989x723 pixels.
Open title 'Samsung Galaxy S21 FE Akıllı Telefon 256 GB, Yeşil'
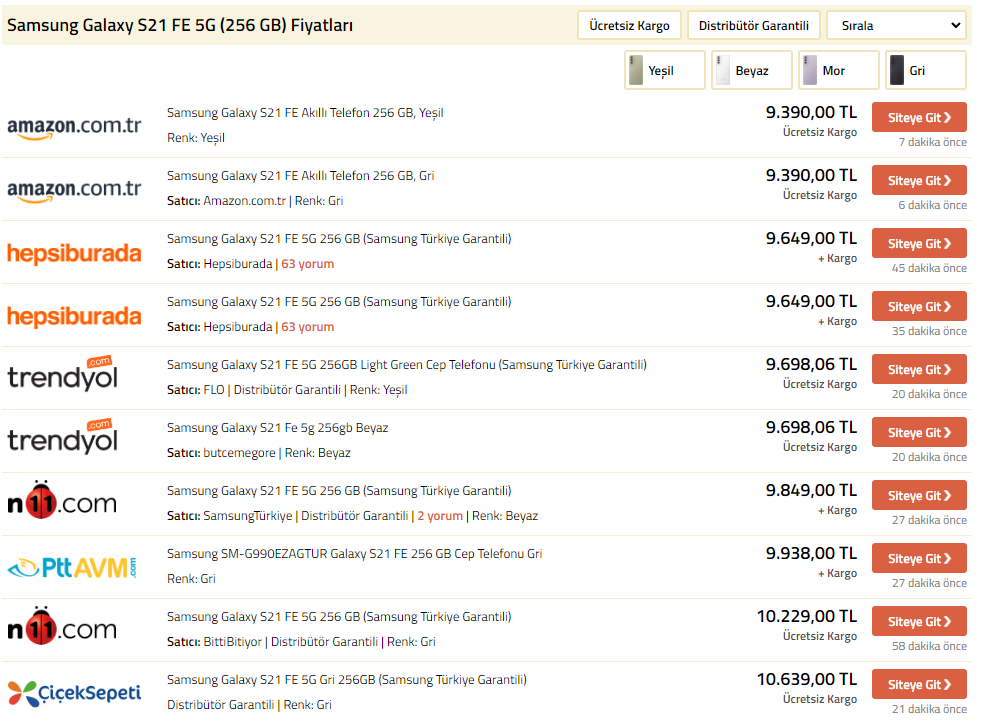[x=305, y=113]
